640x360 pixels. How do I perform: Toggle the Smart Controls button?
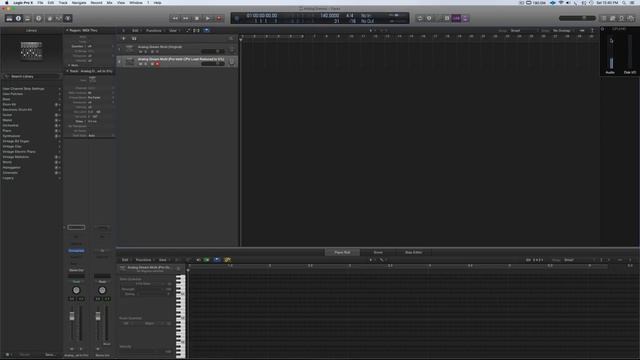[x=50, y=18]
